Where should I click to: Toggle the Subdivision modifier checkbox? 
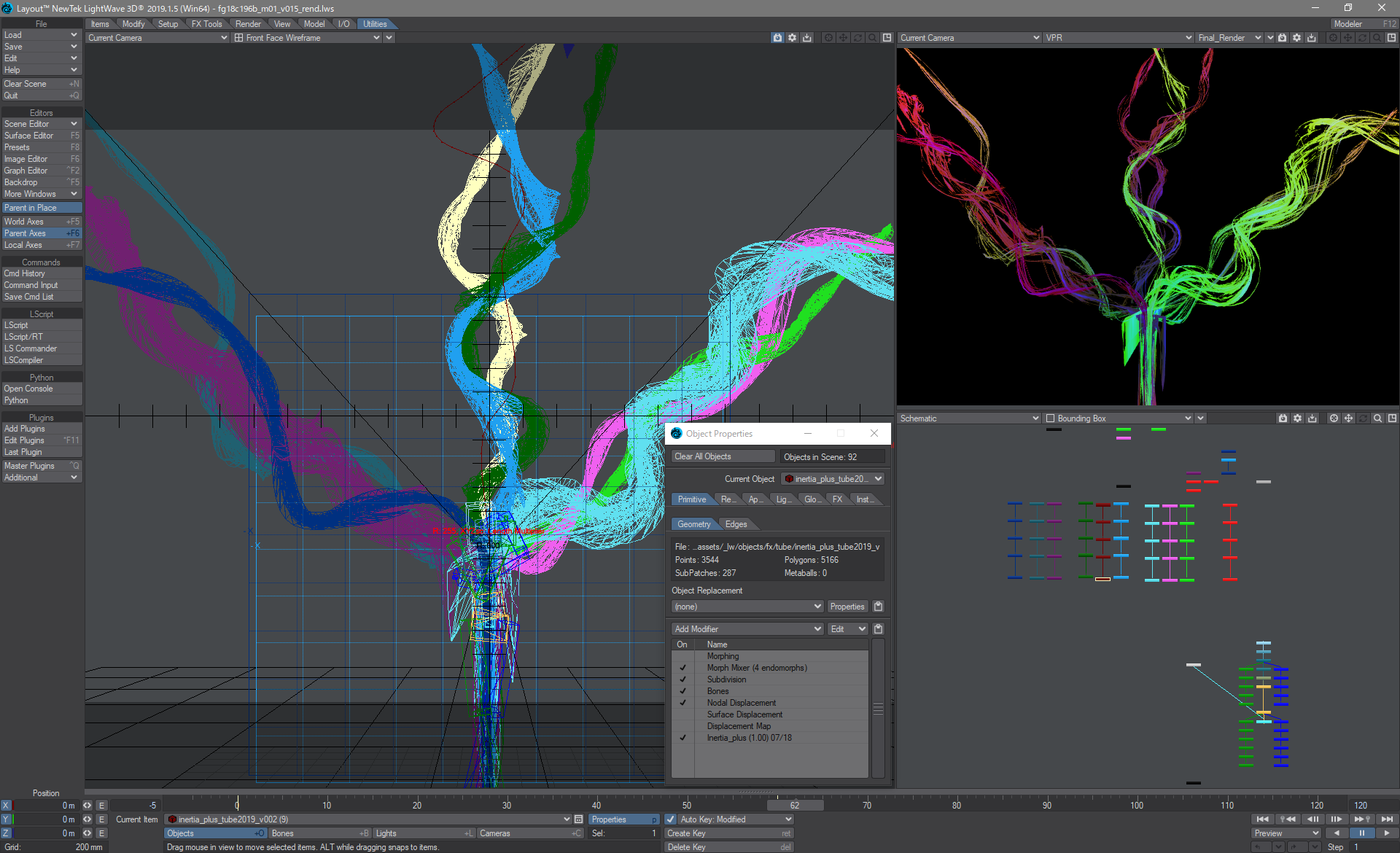[x=683, y=679]
